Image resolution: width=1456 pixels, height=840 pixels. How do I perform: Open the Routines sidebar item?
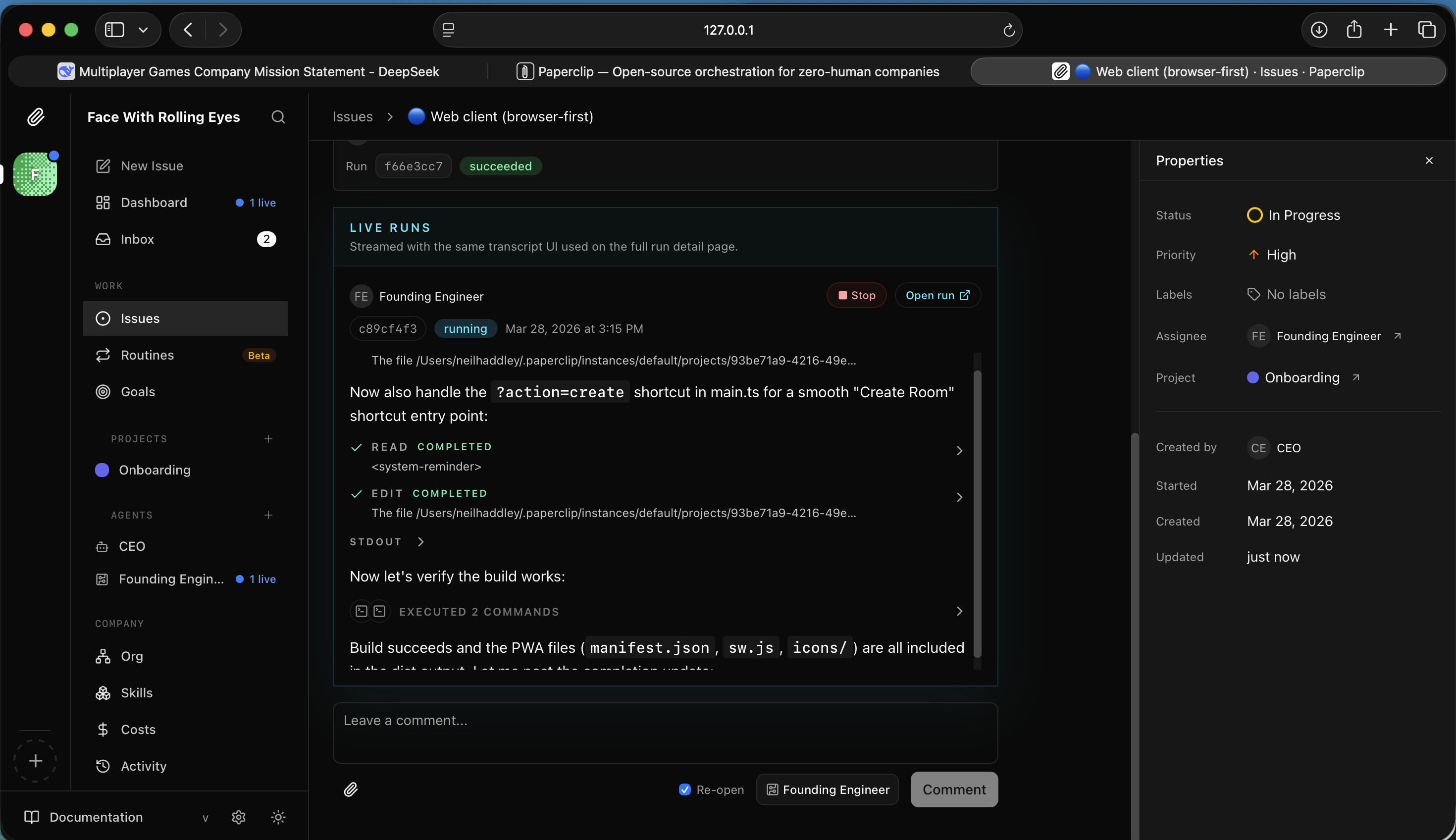click(147, 356)
